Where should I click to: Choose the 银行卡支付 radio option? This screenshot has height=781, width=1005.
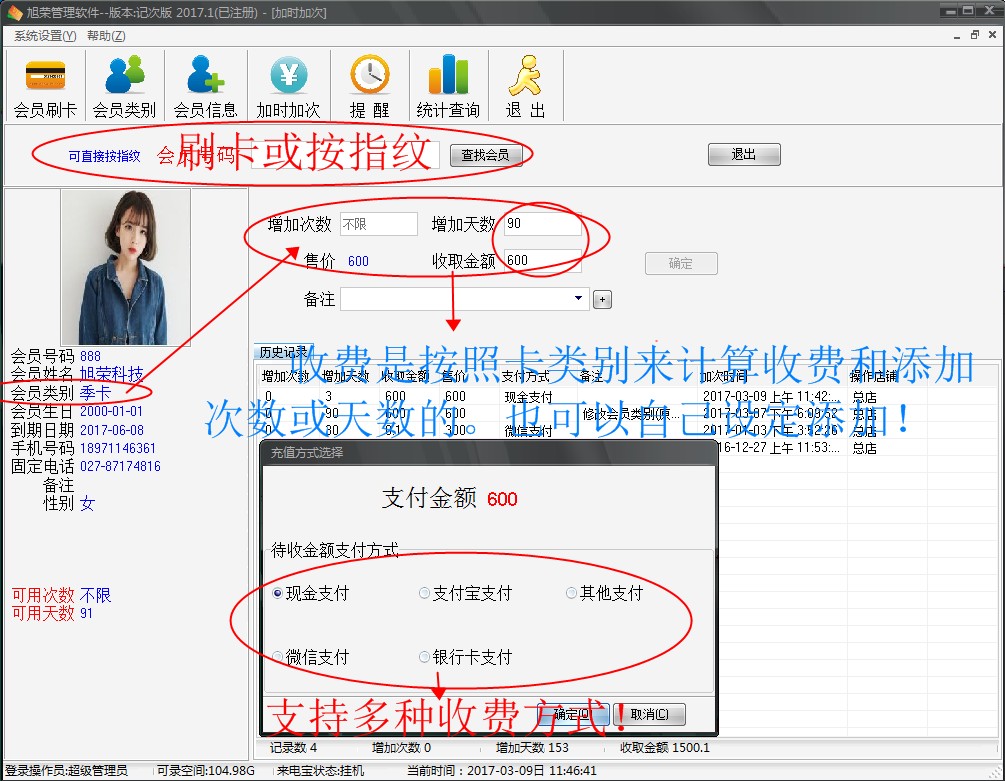[x=425, y=657]
